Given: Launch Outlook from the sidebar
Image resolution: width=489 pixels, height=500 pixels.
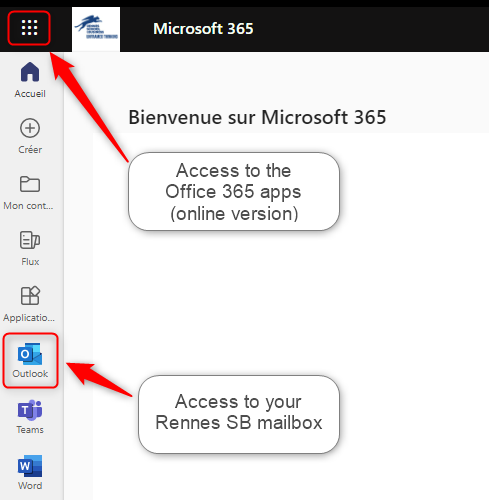Looking at the screenshot, I should 30,360.
